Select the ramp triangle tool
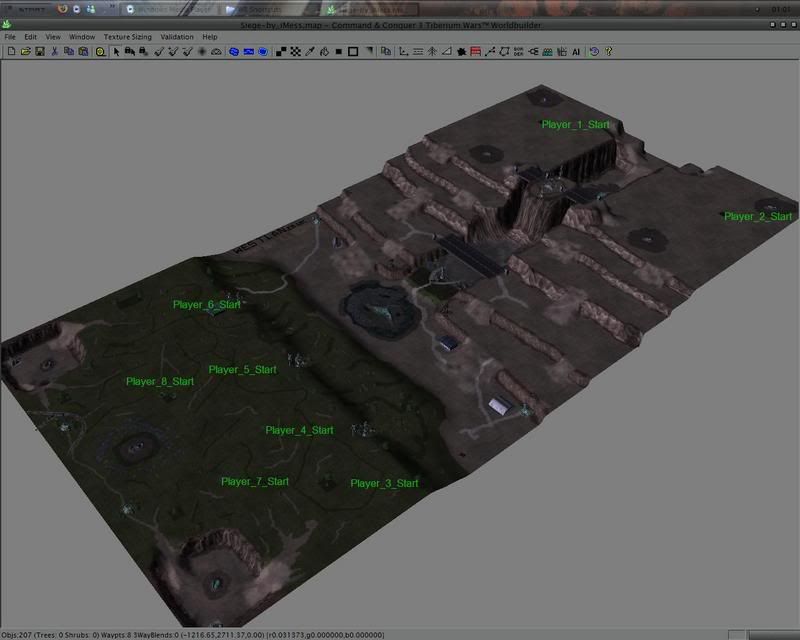 446,52
